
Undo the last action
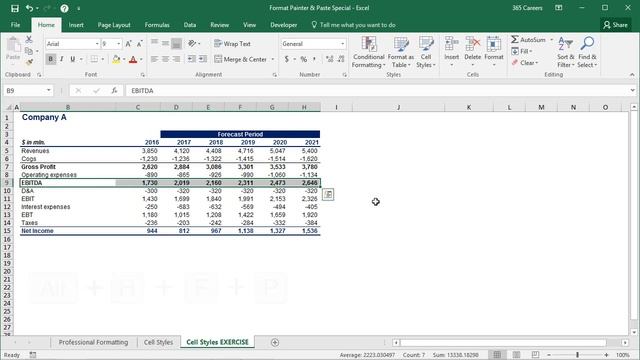pos(29,8)
